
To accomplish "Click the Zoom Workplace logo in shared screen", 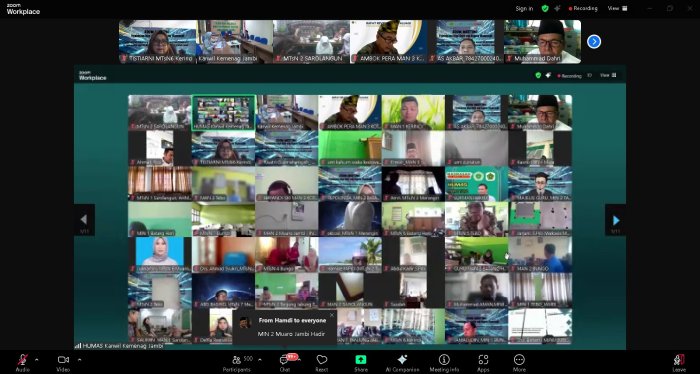I will [x=92, y=75].
